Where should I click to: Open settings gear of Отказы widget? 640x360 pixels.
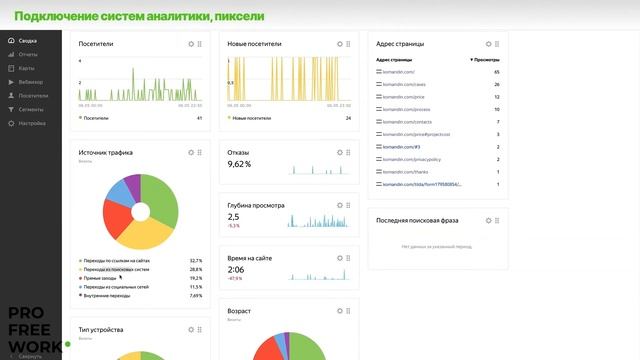340,153
